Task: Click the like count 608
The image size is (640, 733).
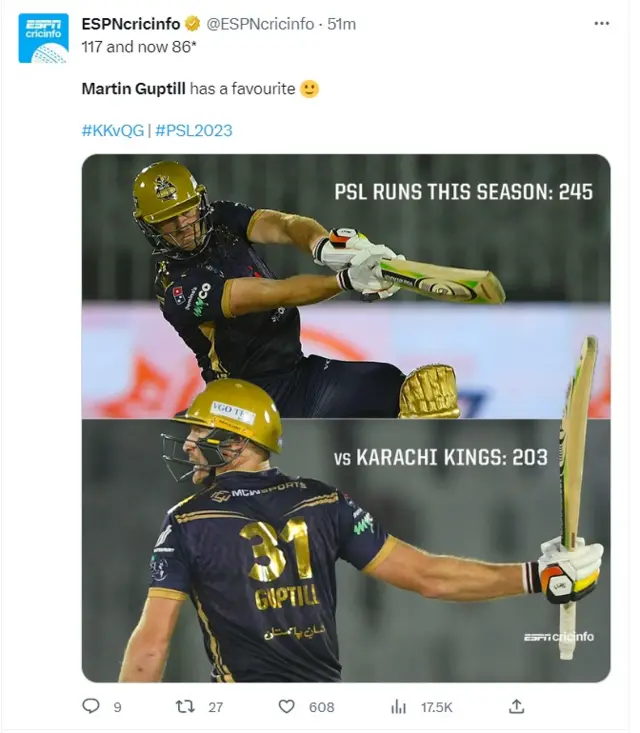Action: [321, 707]
